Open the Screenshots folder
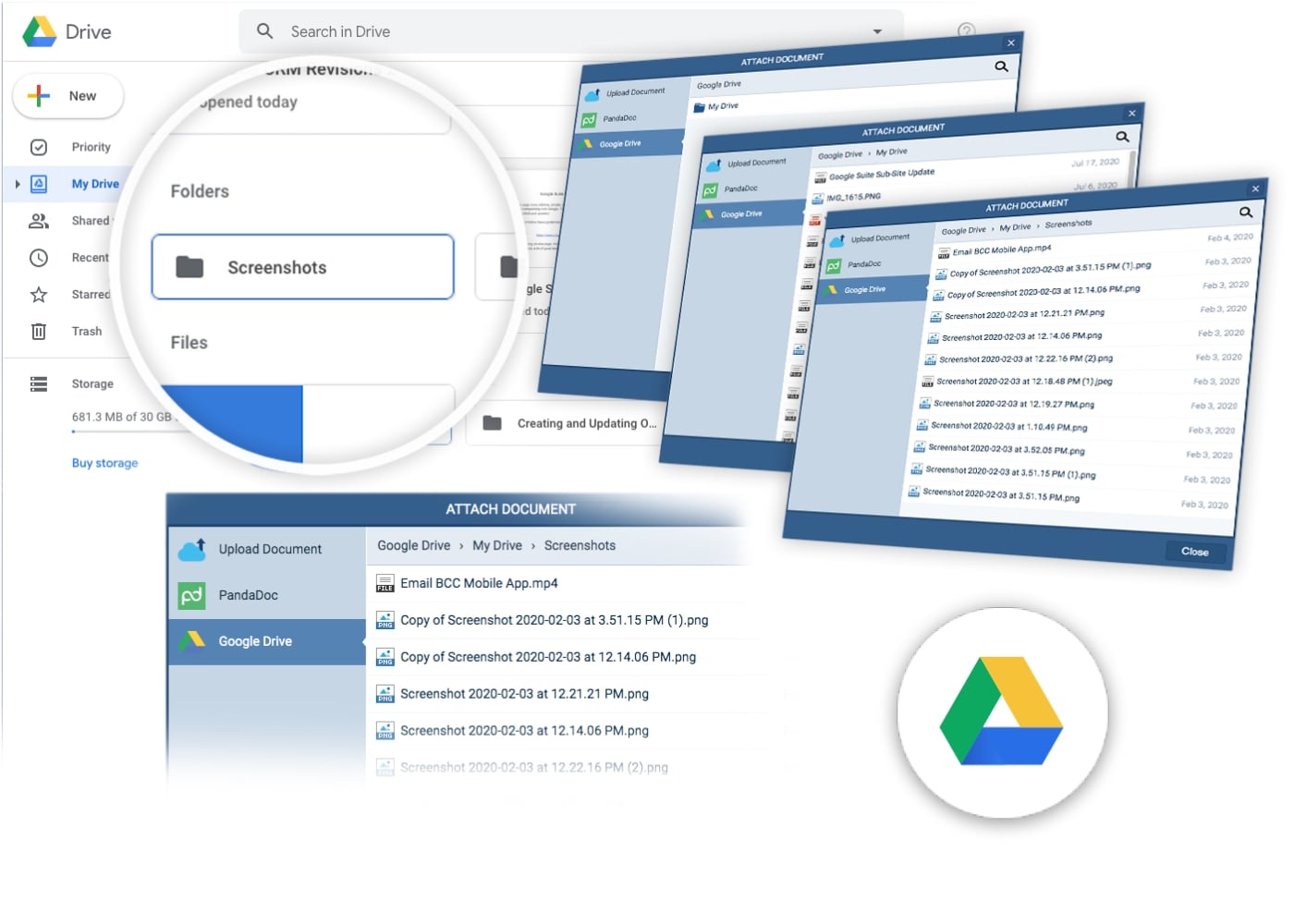The image size is (1294, 924). tap(302, 267)
